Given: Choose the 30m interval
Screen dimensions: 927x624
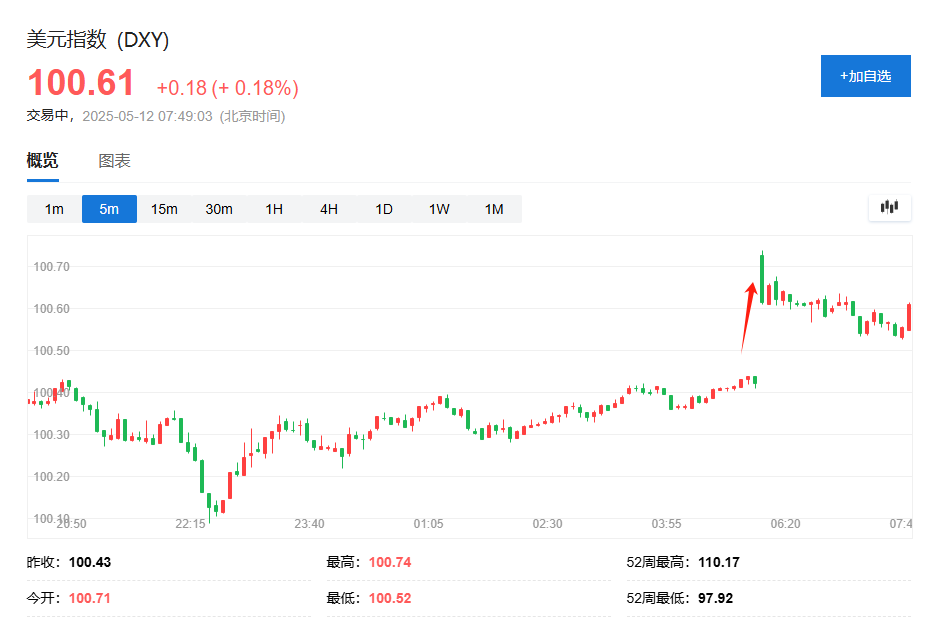Looking at the screenshot, I should pos(219,209).
